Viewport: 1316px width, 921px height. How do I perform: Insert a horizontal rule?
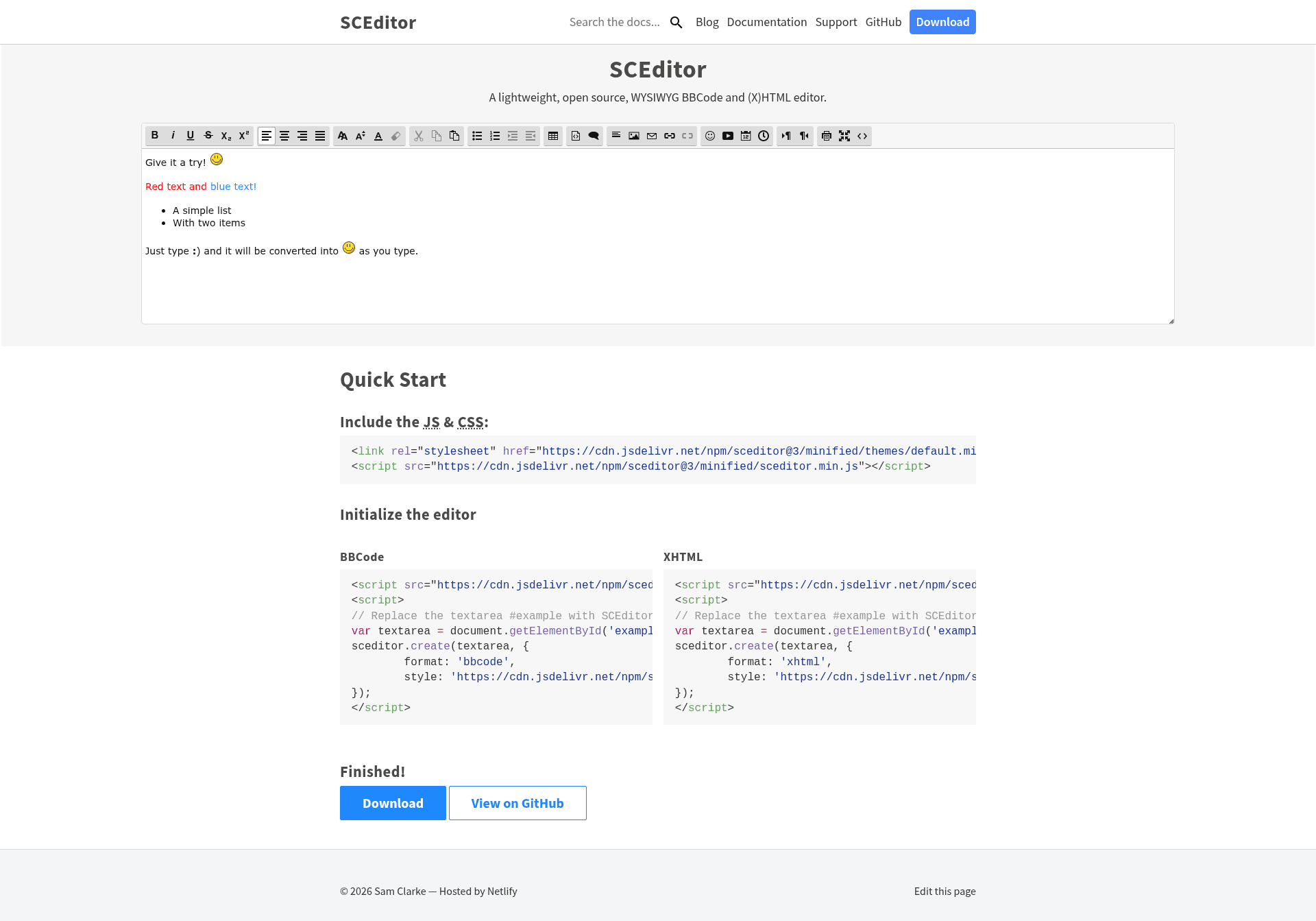pos(616,136)
